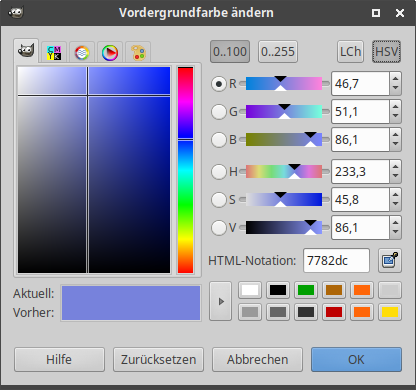Switch color model to LCh
Screen dimensions: 416x390
click(350, 52)
